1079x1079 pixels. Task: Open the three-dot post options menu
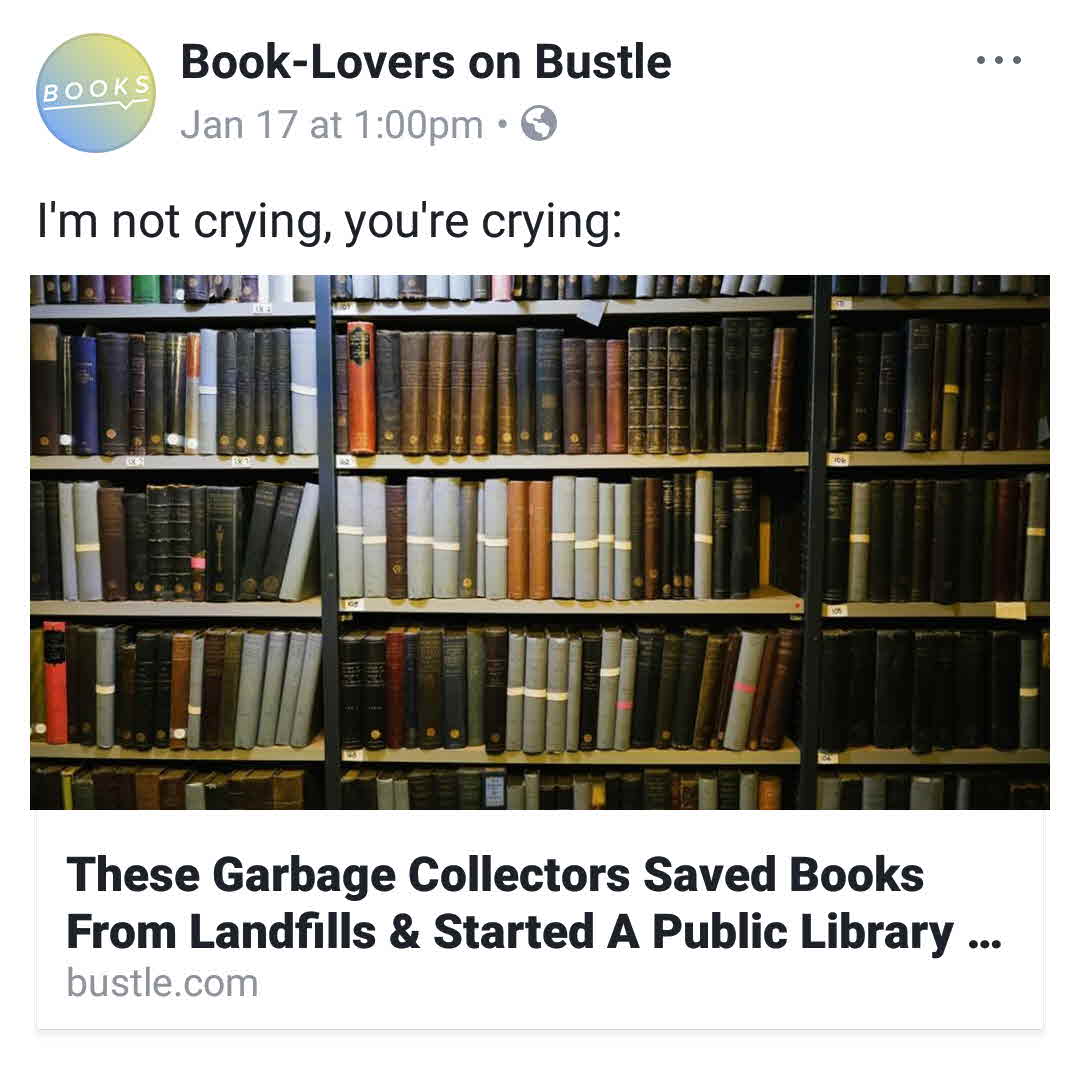point(998,60)
